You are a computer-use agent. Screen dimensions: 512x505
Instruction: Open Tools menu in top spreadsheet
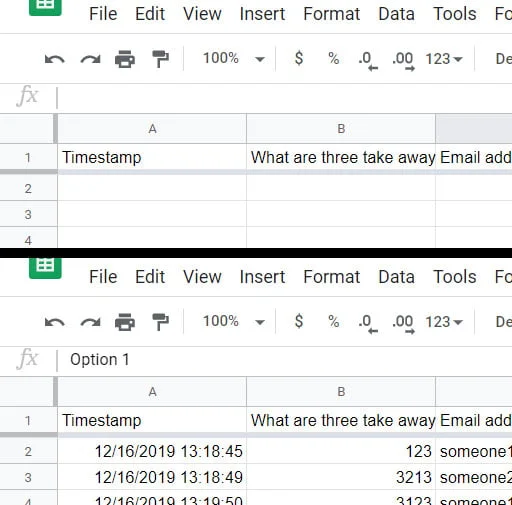pos(455,14)
